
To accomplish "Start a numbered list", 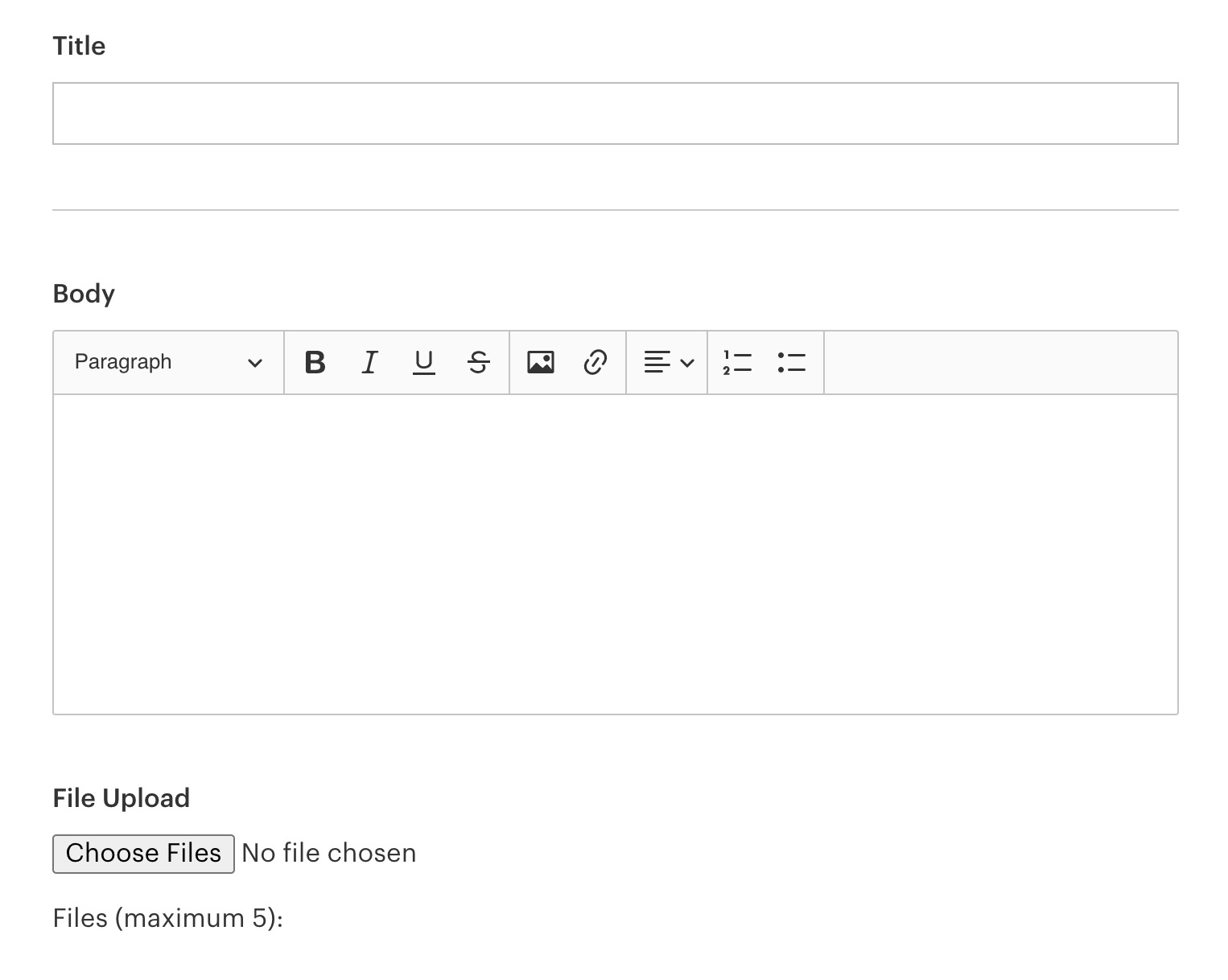I will pyautogui.click(x=737, y=363).
